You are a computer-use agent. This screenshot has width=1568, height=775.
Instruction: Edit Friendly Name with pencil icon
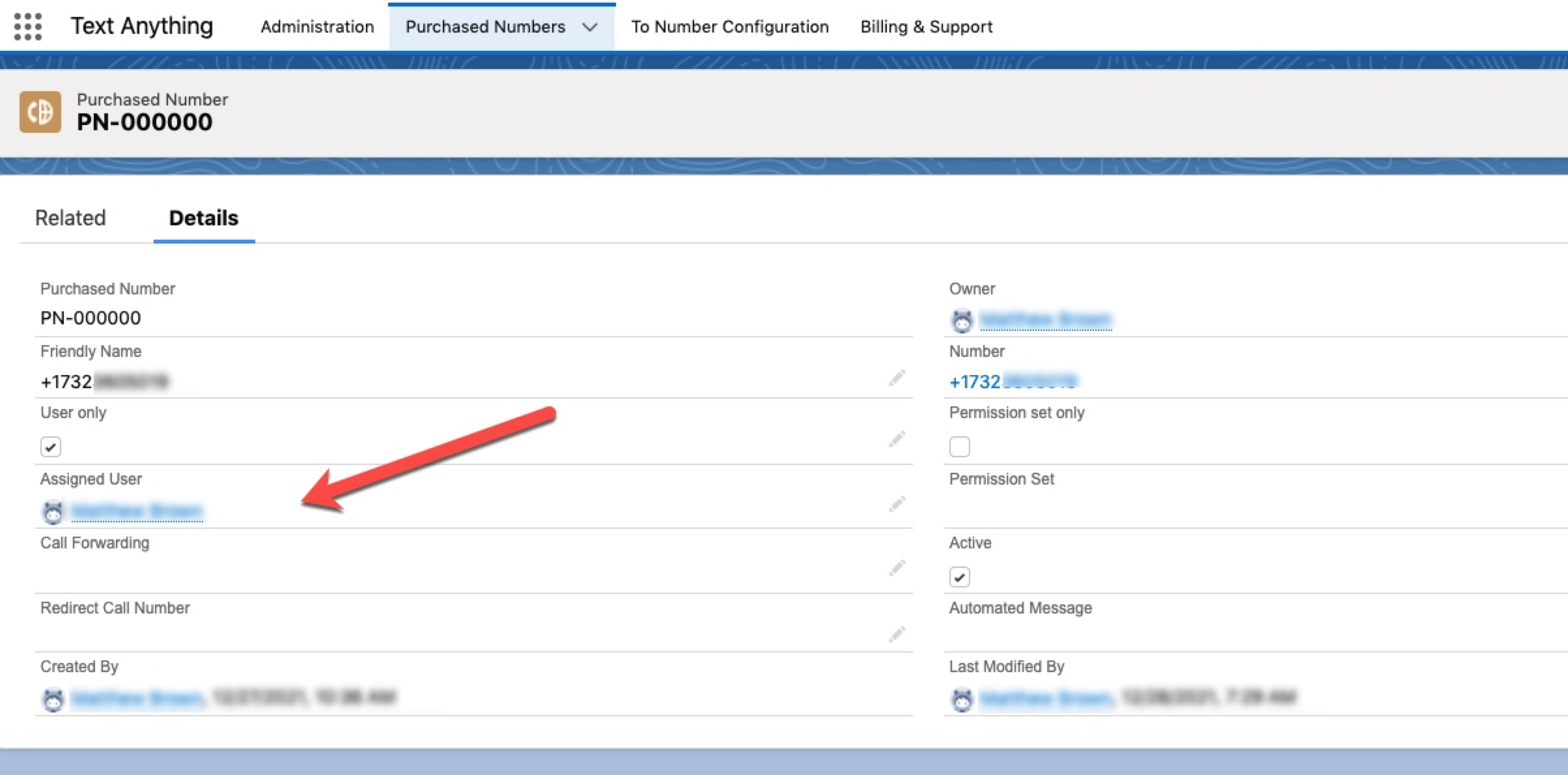(897, 378)
